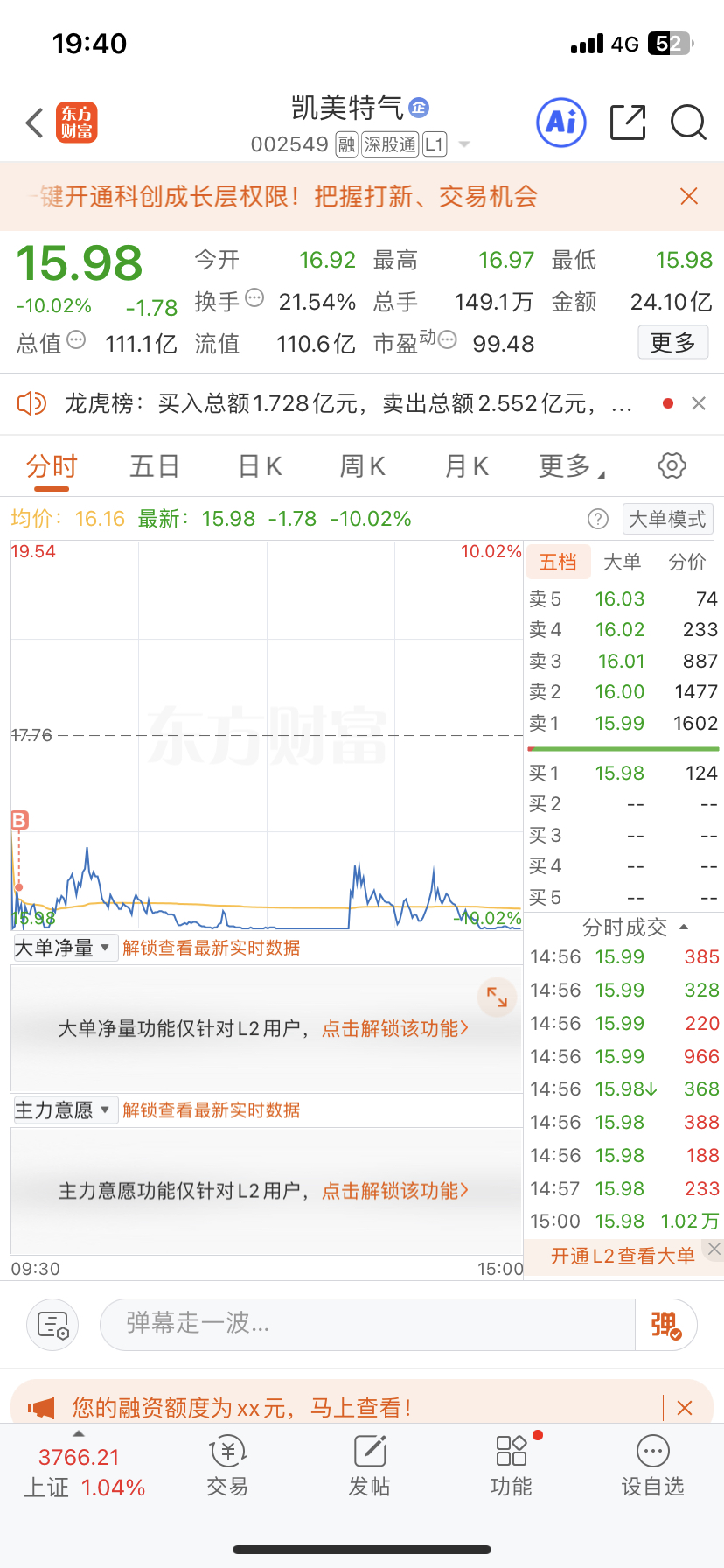The width and height of the screenshot is (724, 1568).
Task: Toggle the 弹 danmaku switch
Action: (666, 1325)
